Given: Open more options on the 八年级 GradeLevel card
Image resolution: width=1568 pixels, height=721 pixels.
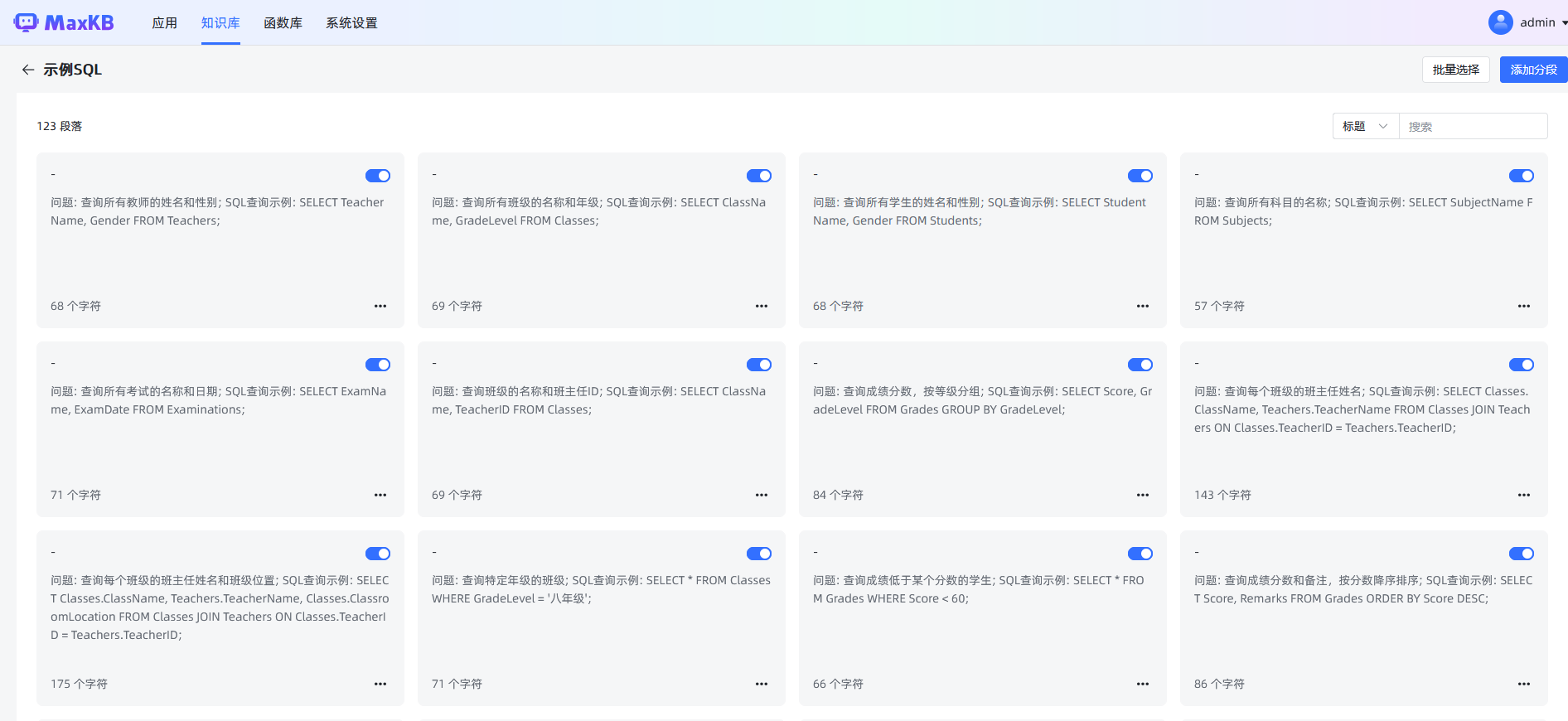Looking at the screenshot, I should click(761, 684).
